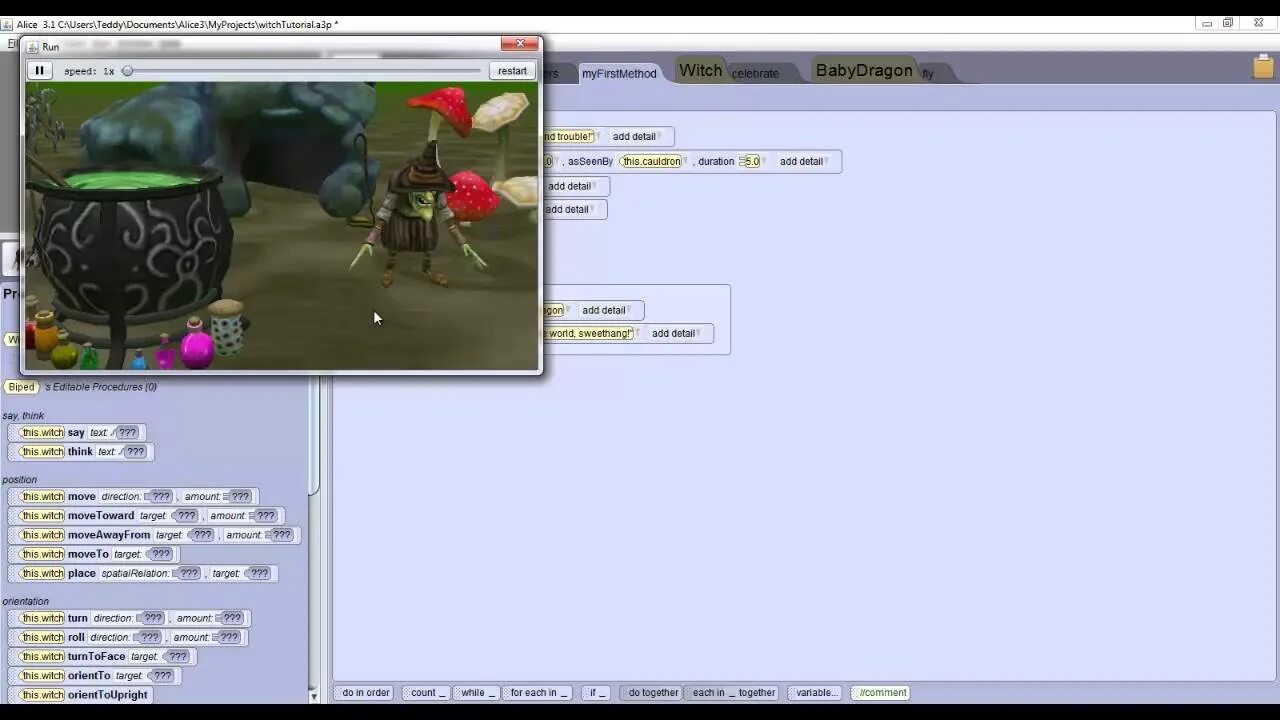Minimize the Alice window
The width and height of the screenshot is (1280, 720).
(1207, 24)
